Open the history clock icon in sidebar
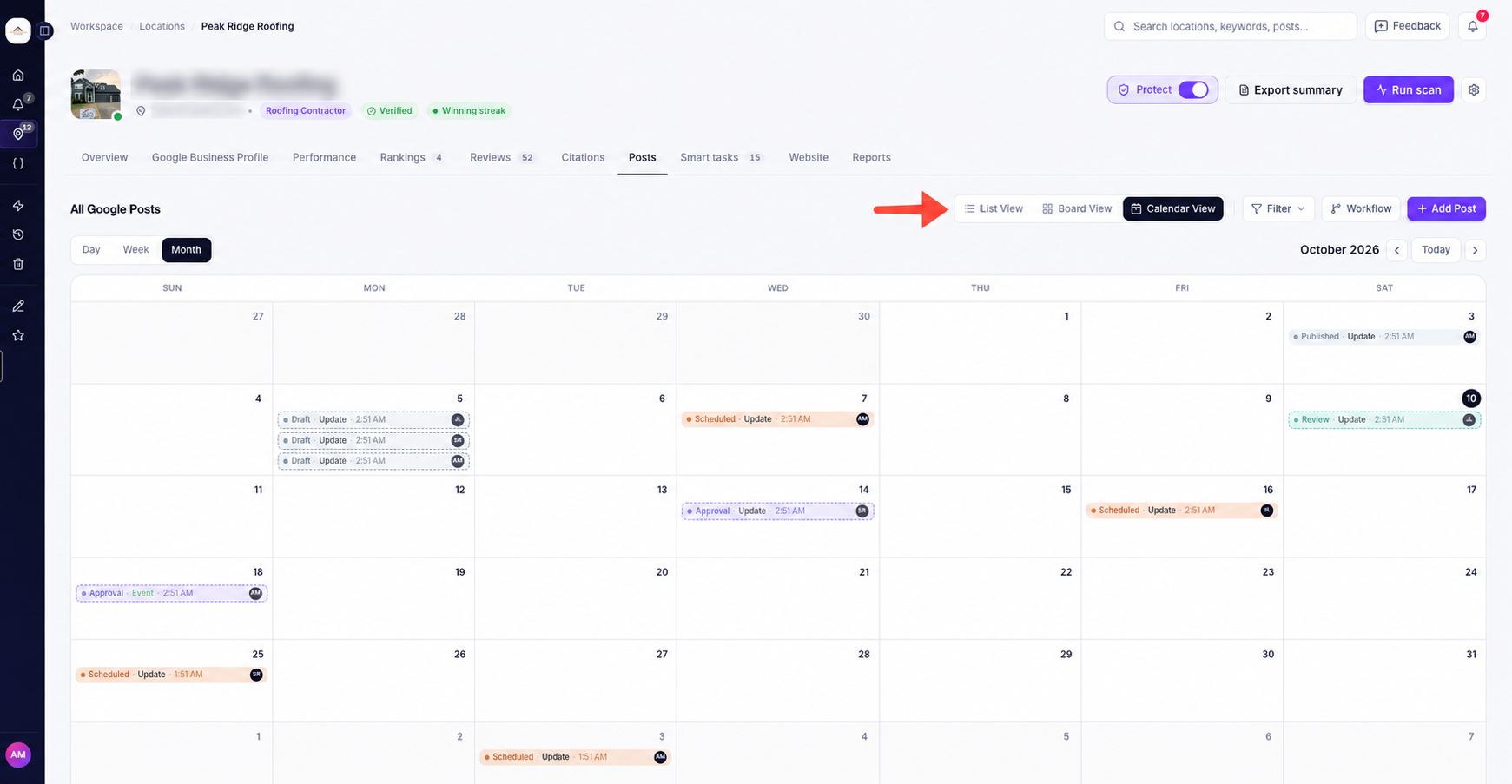Viewport: 1512px width, 784px height. 18,234
